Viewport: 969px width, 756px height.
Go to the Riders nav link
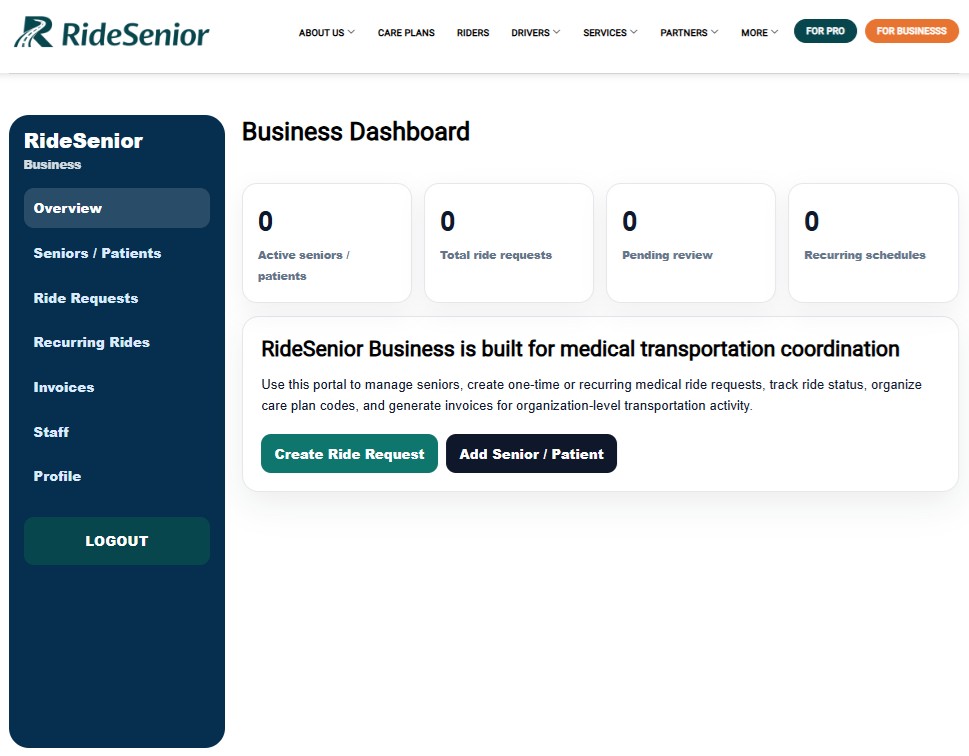pyautogui.click(x=473, y=33)
